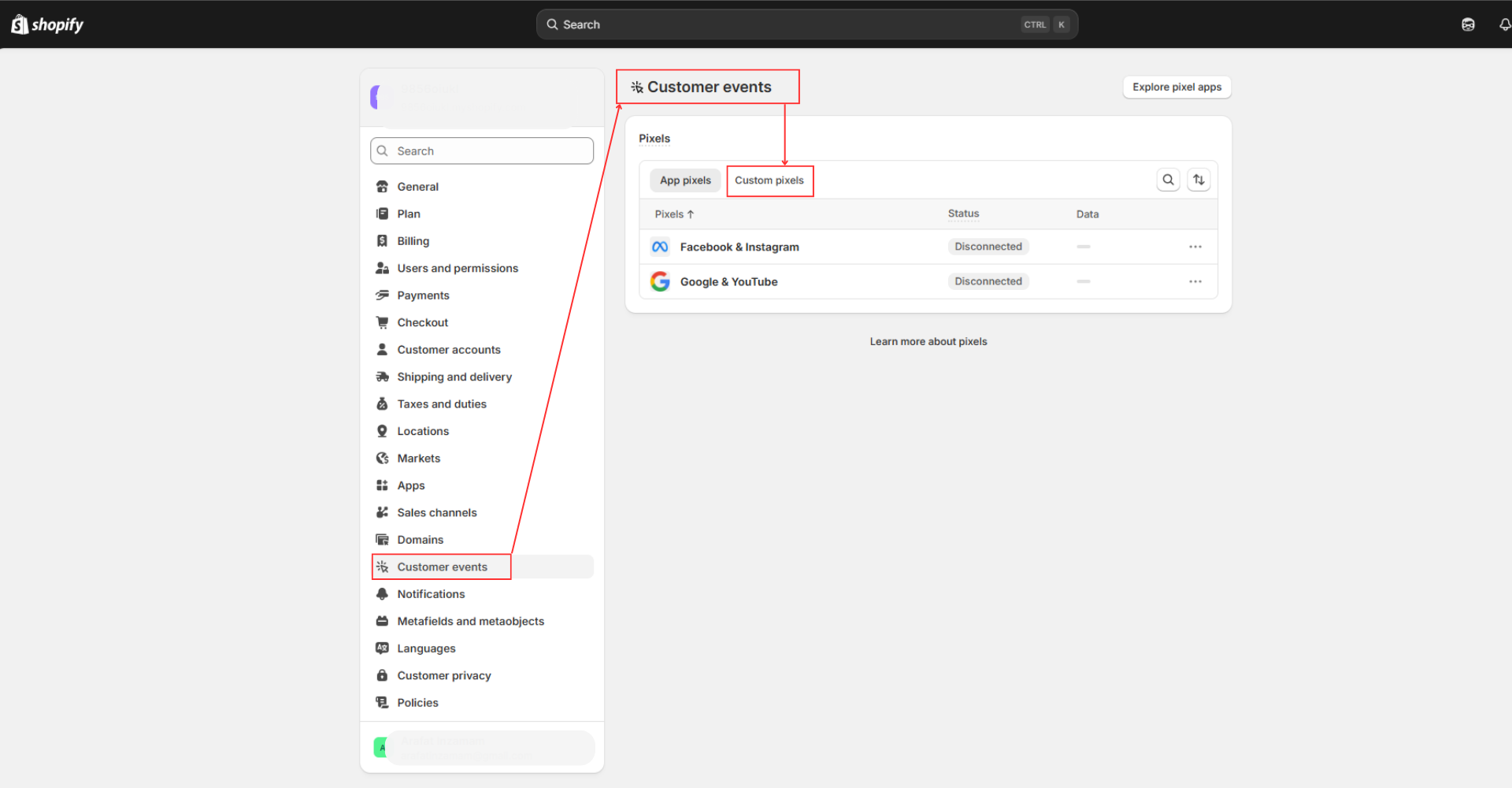Screen dimensions: 1512x788
Task: Click the Checkout cart icon
Action: point(382,322)
